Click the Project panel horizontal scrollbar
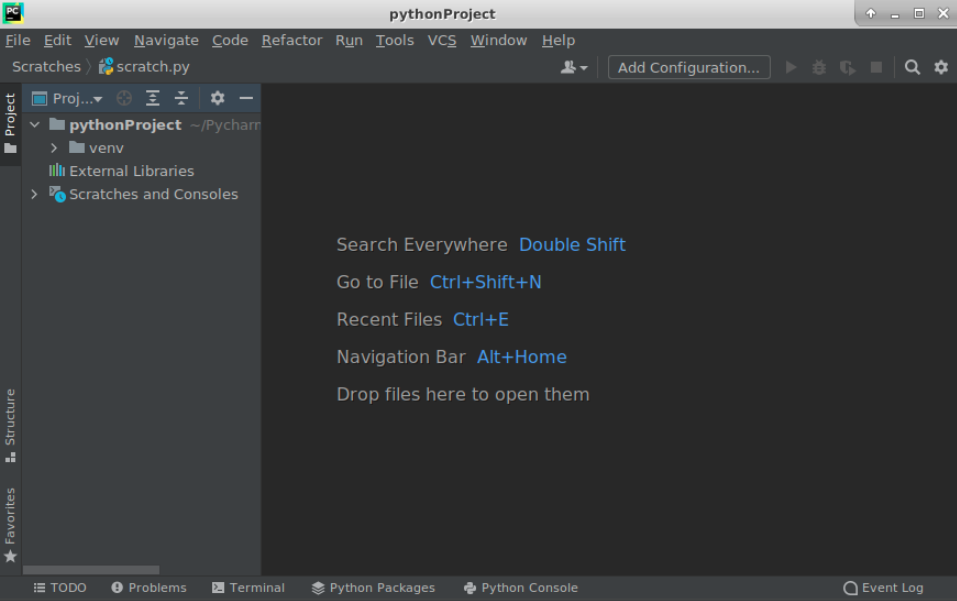 click(x=90, y=570)
